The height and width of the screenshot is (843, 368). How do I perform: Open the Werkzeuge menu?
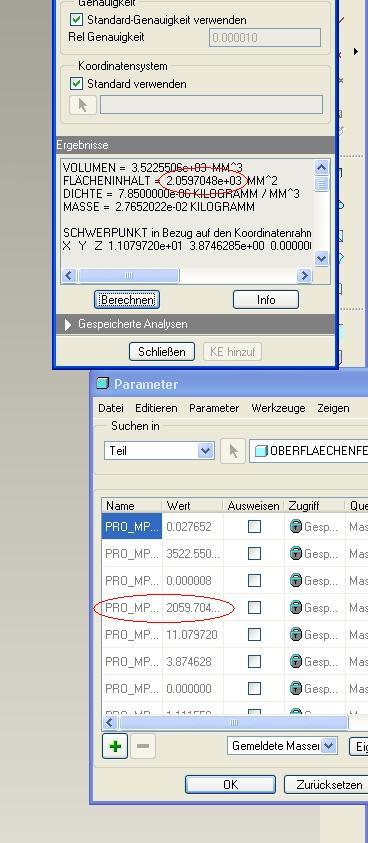[278, 408]
